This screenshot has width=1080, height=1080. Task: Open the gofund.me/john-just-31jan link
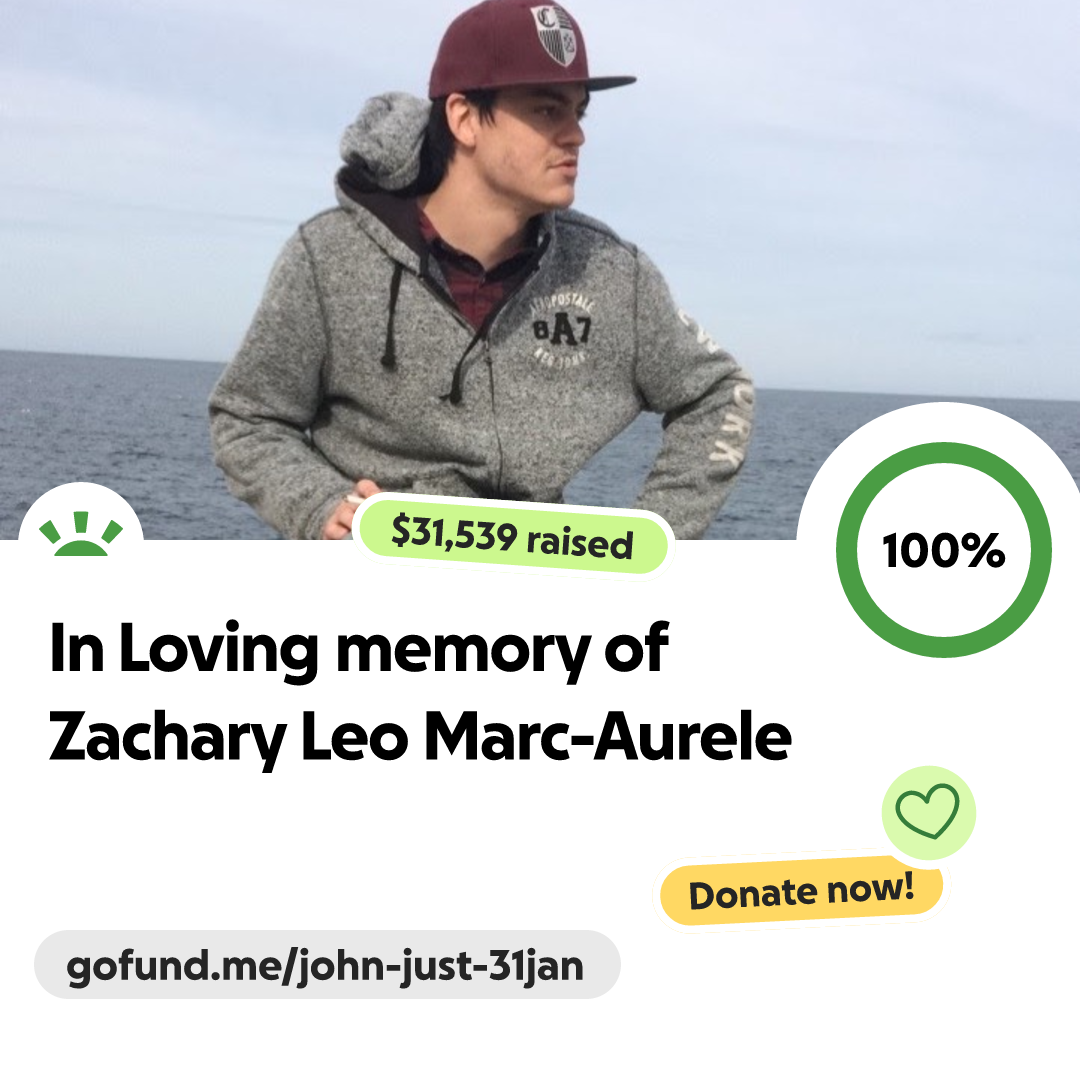click(325, 966)
